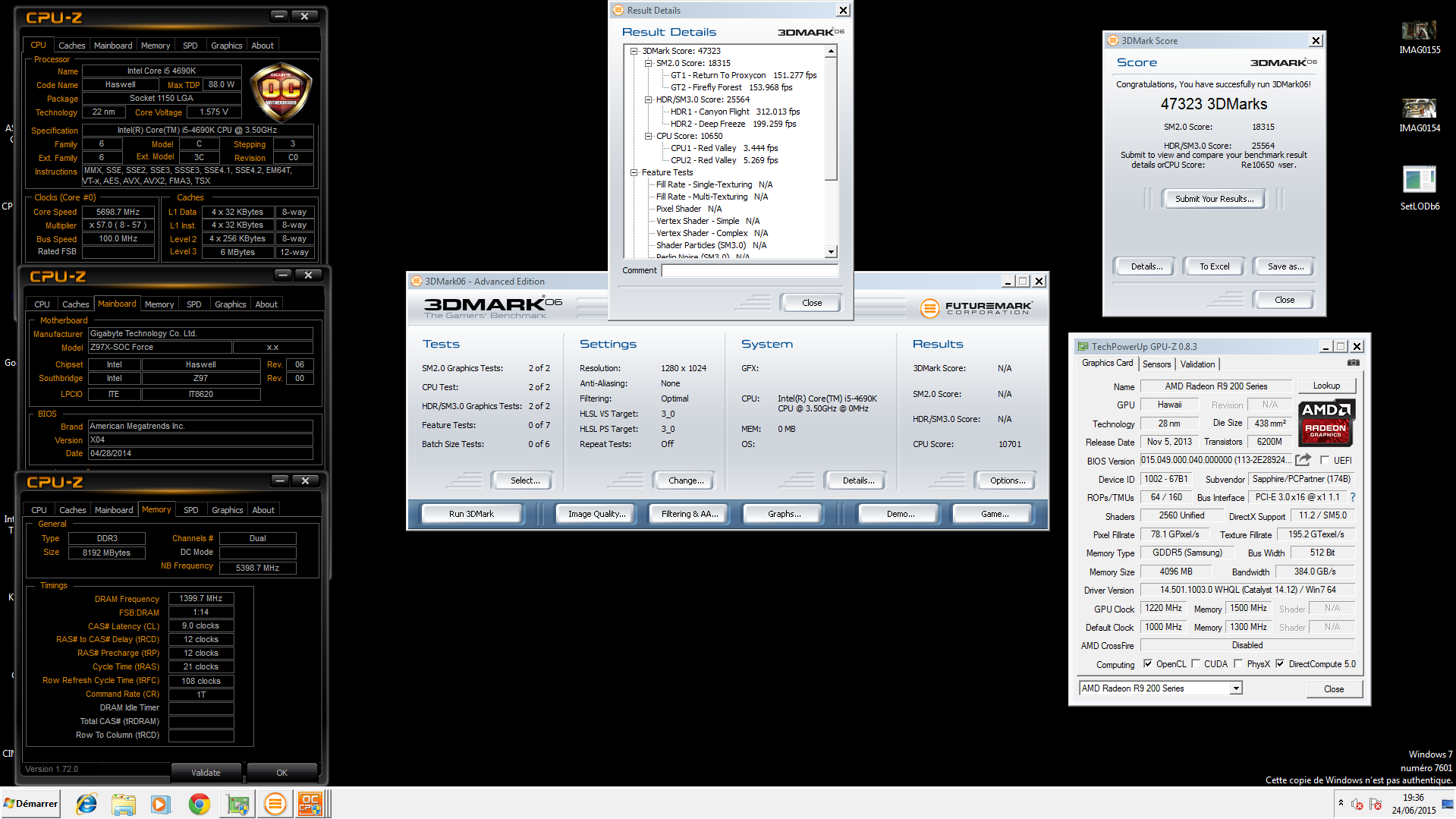Click Change... under Settings
1456x819 pixels.
[686, 480]
